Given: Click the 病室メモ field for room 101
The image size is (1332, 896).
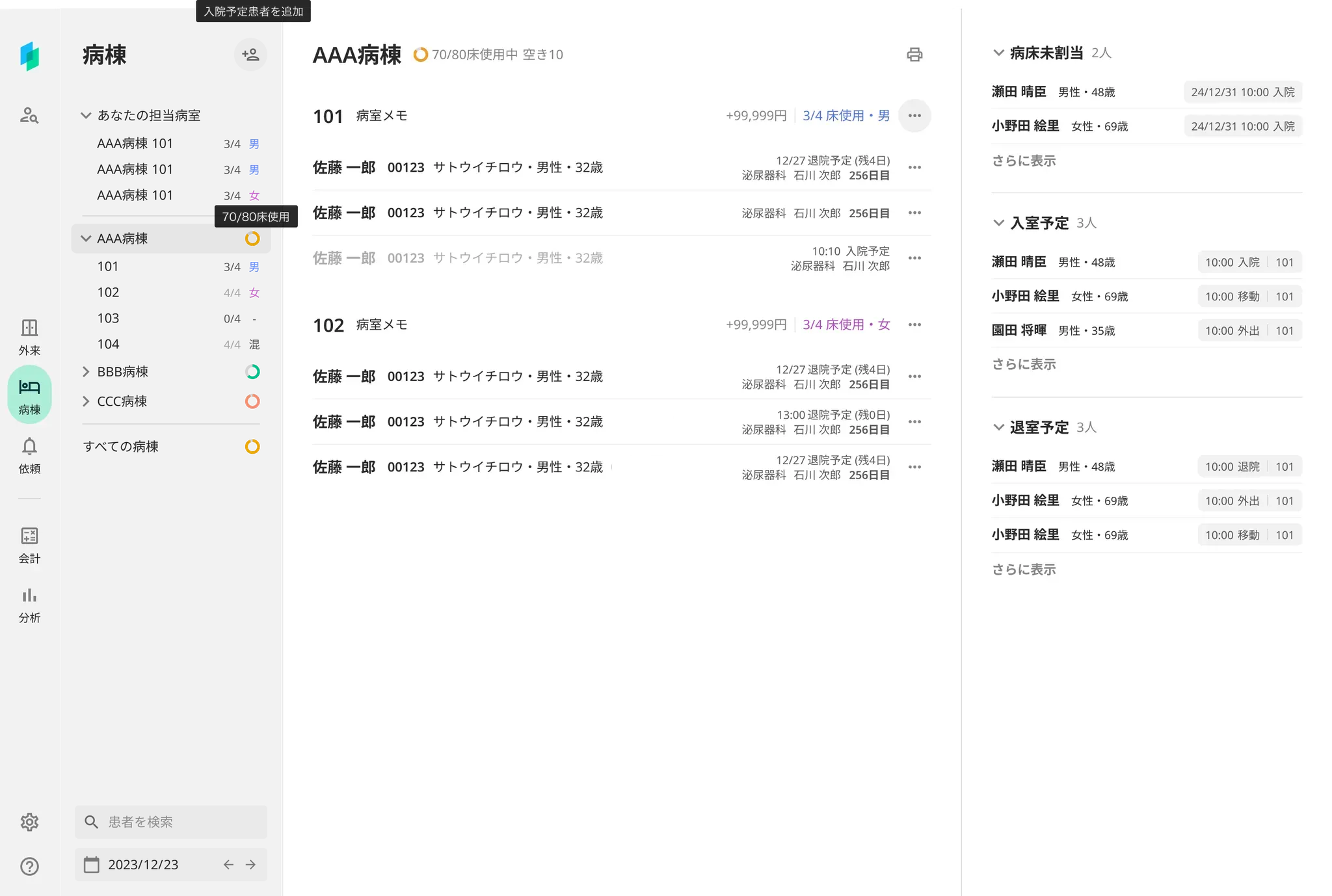Looking at the screenshot, I should pos(382,116).
